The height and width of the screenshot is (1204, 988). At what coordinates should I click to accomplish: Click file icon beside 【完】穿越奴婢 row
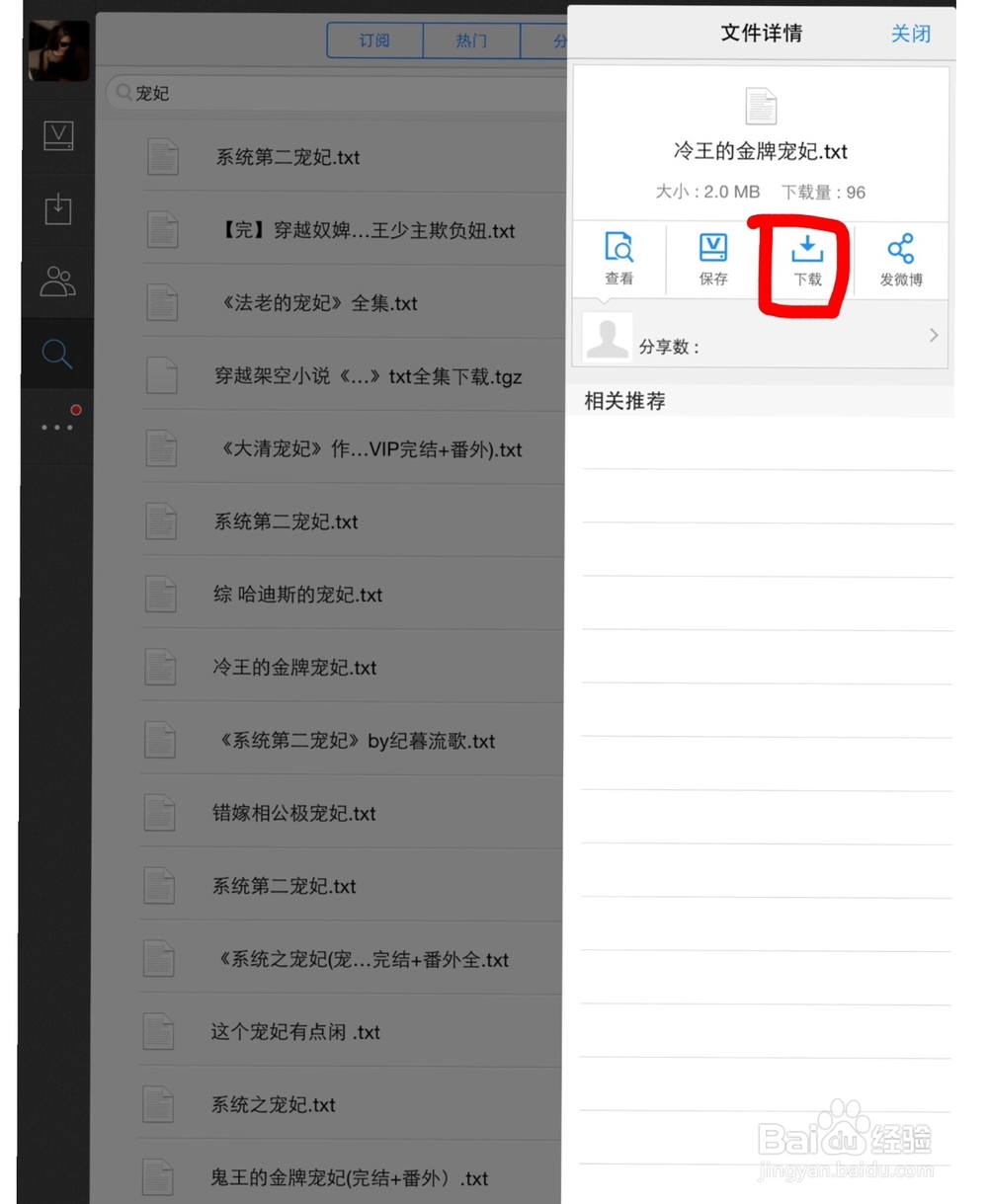[x=163, y=229]
